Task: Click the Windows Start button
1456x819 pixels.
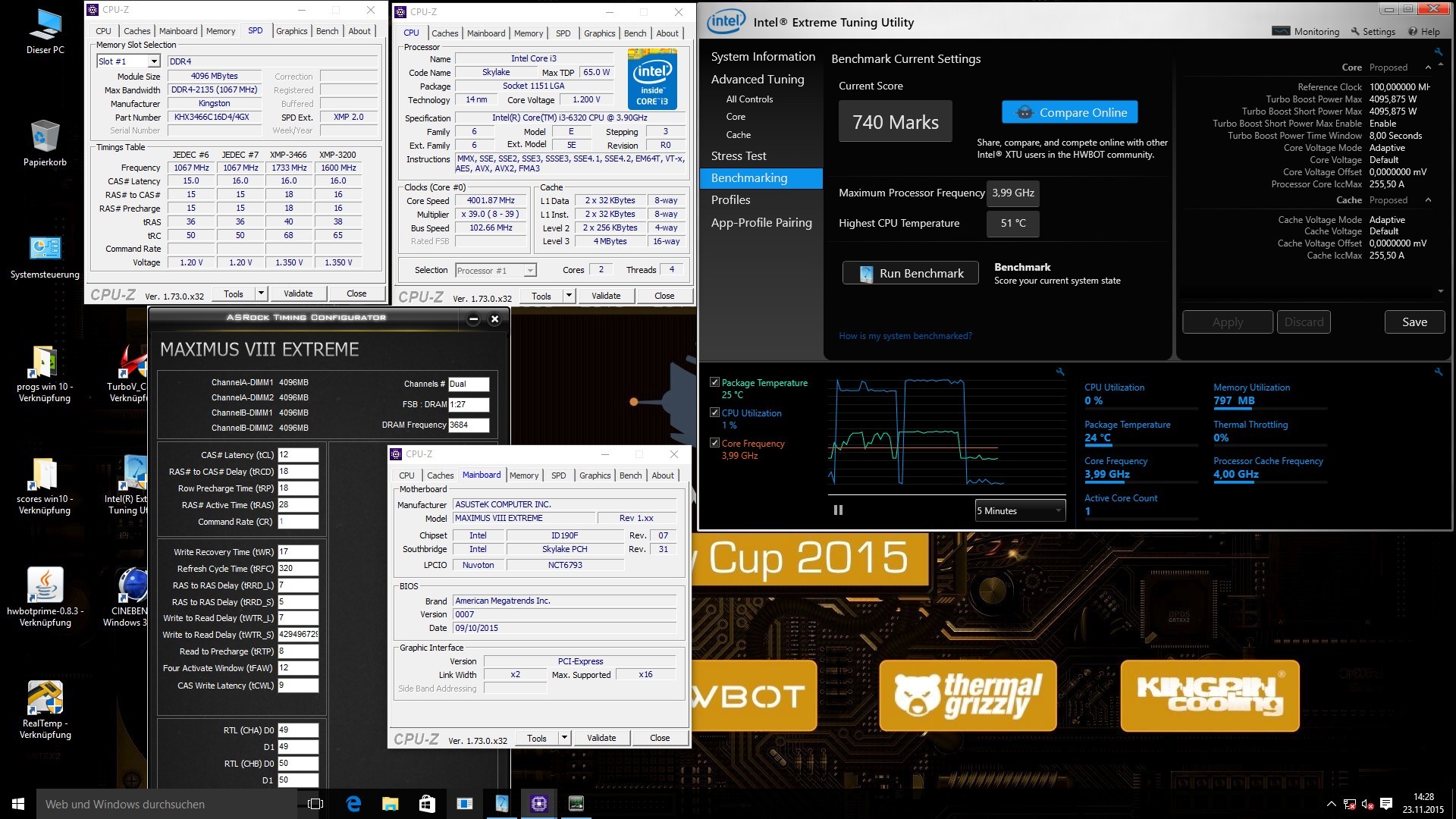Action: coord(18,804)
